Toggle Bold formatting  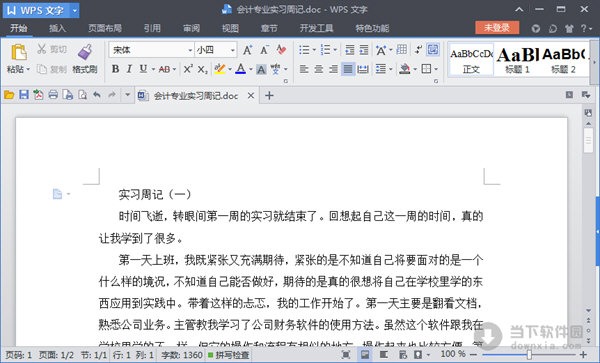coord(115,69)
